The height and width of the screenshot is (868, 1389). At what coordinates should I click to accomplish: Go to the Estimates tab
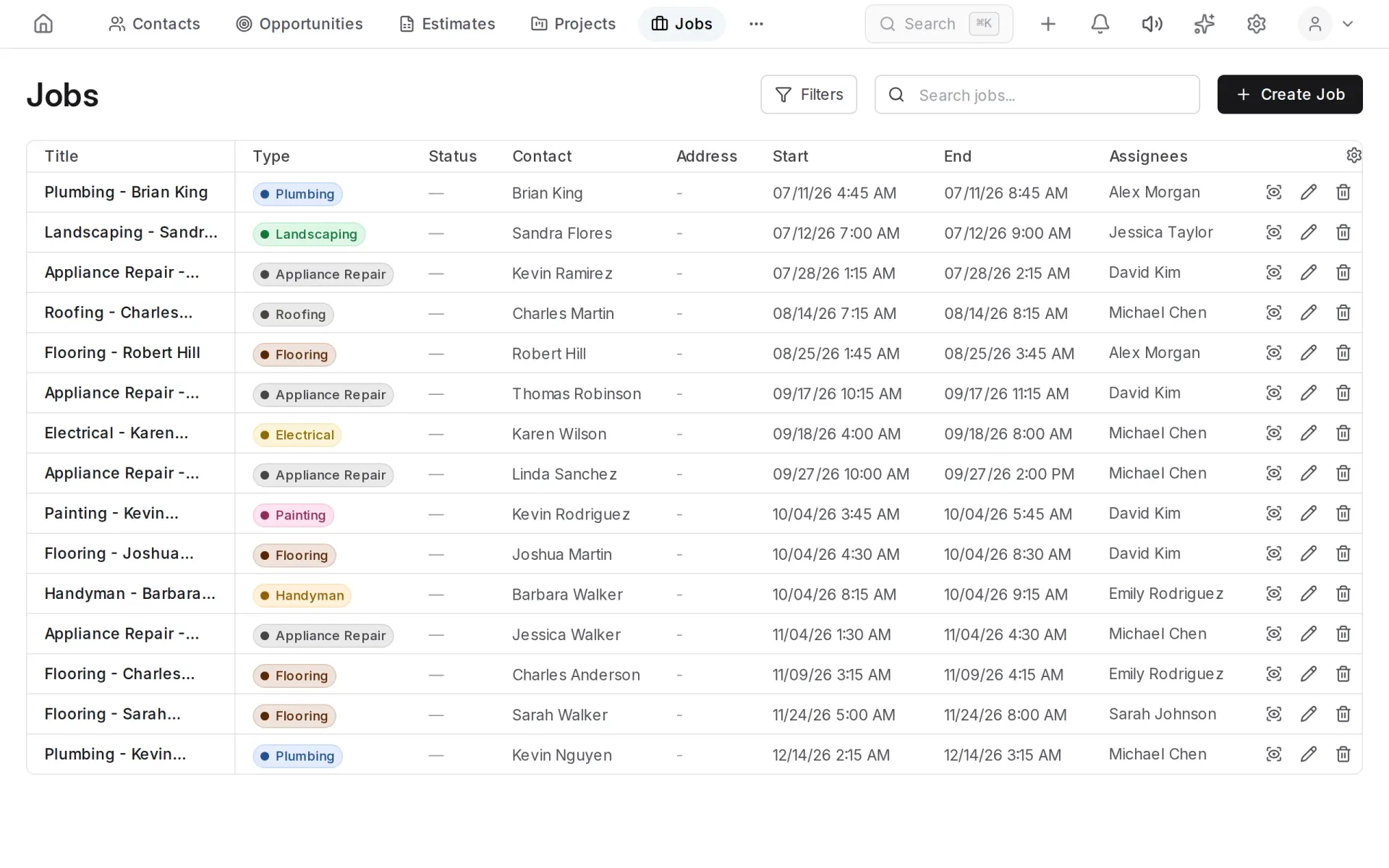(447, 24)
